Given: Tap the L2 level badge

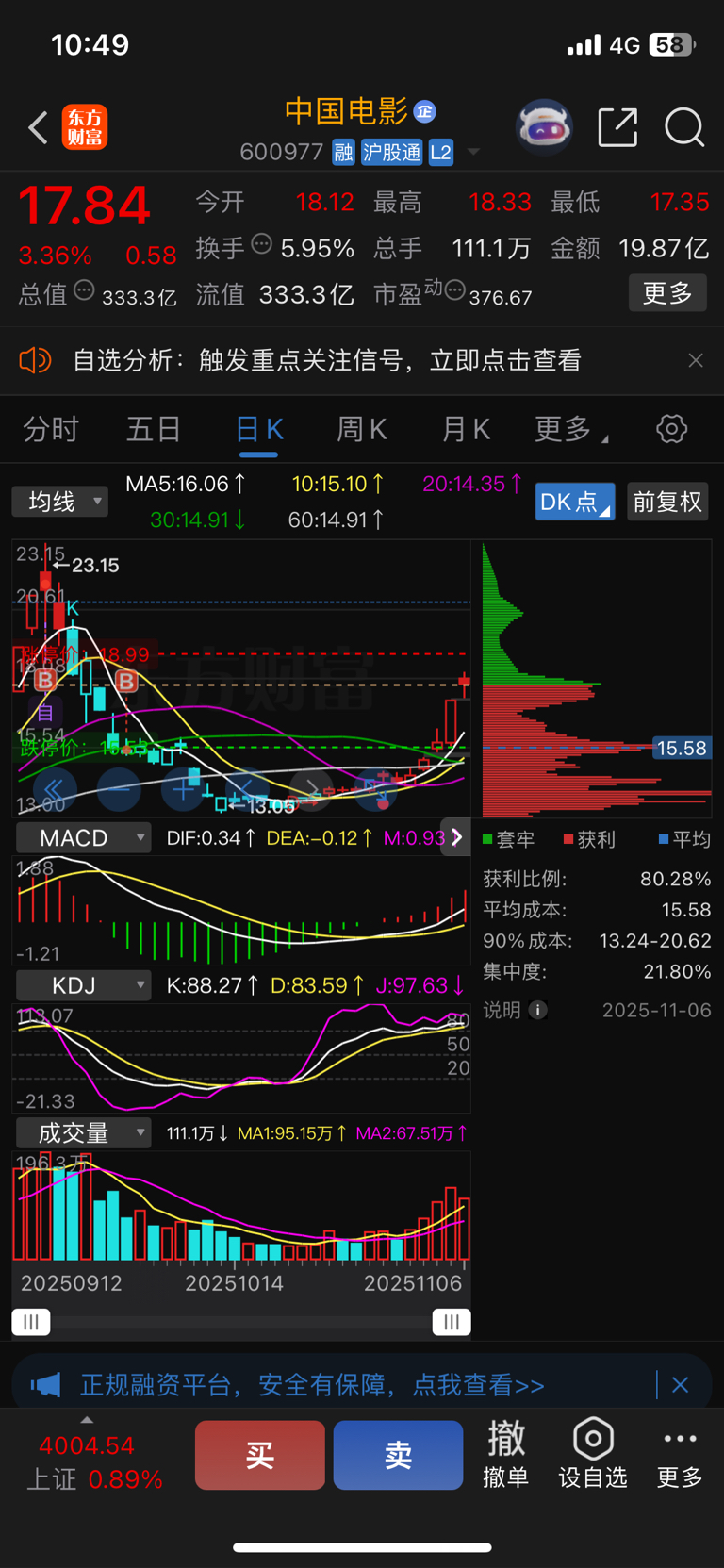Looking at the screenshot, I should pyautogui.click(x=441, y=152).
